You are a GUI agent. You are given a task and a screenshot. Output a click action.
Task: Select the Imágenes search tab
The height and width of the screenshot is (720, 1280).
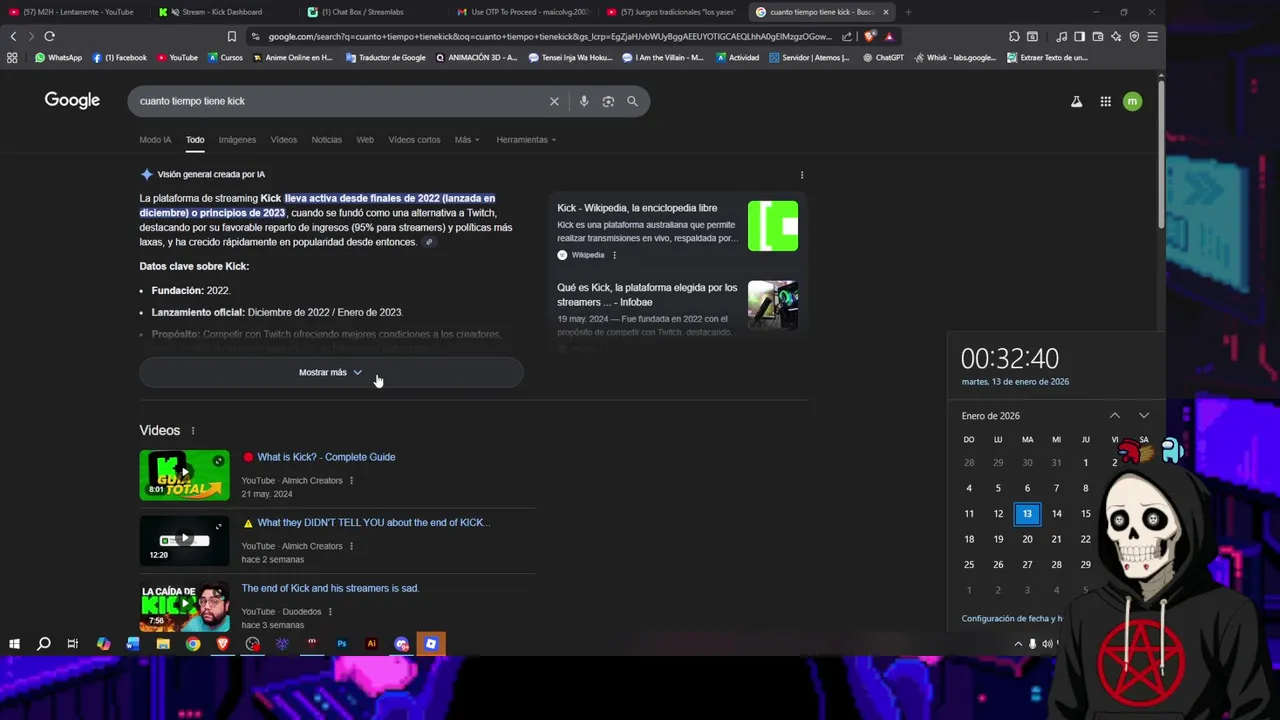[x=238, y=140]
